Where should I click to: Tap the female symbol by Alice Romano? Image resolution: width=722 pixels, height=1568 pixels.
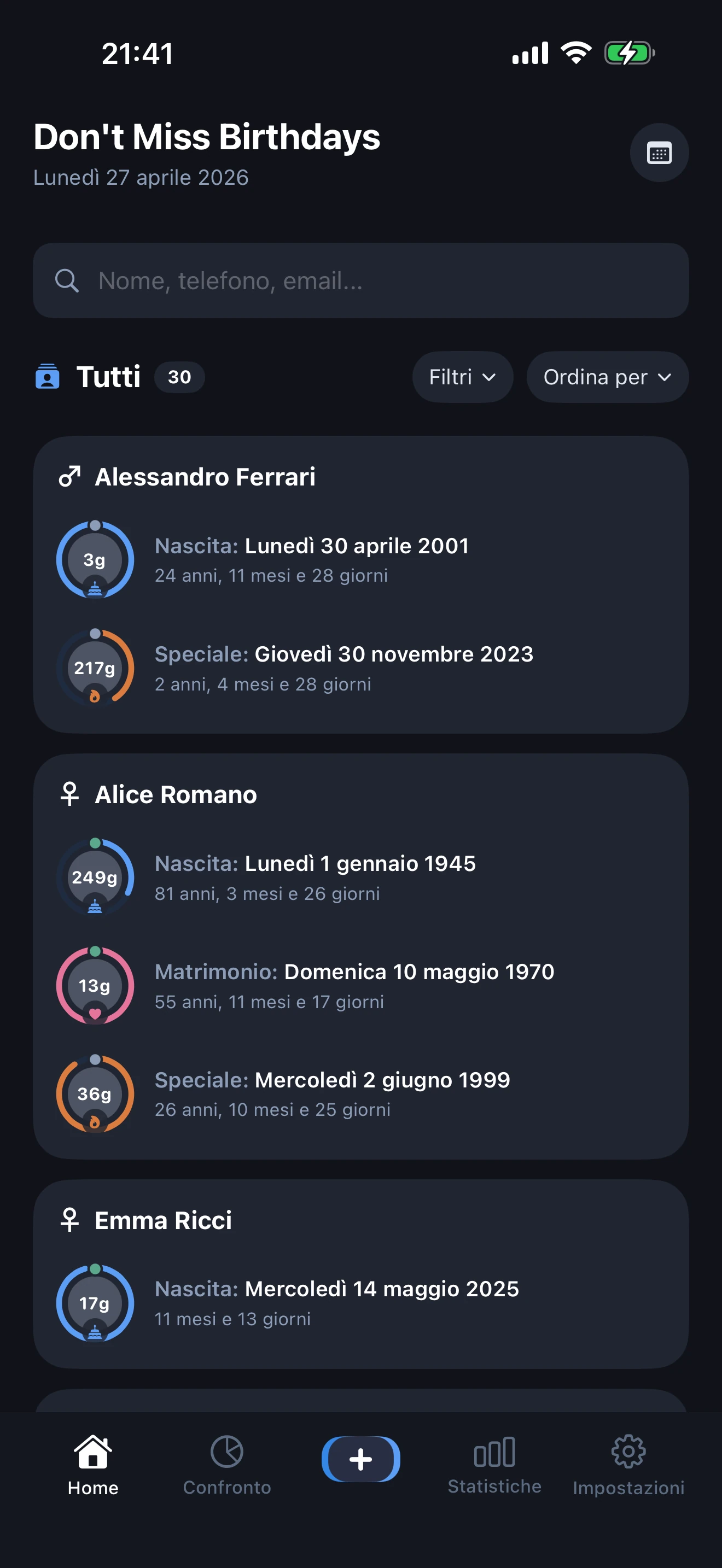pyautogui.click(x=70, y=794)
